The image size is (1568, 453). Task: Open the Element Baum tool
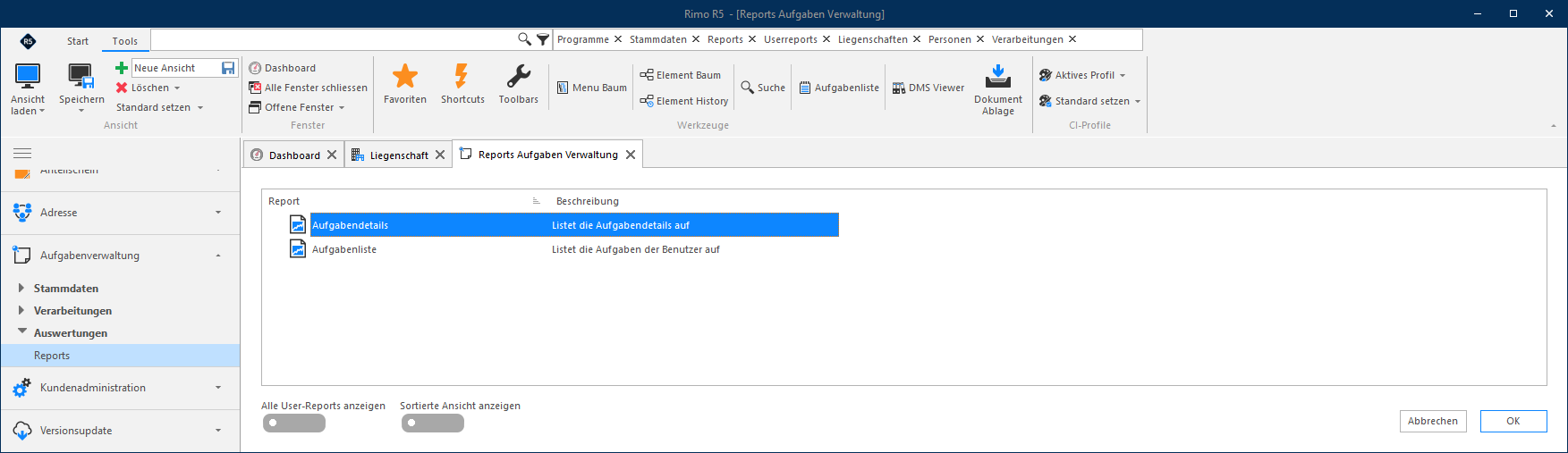[681, 75]
